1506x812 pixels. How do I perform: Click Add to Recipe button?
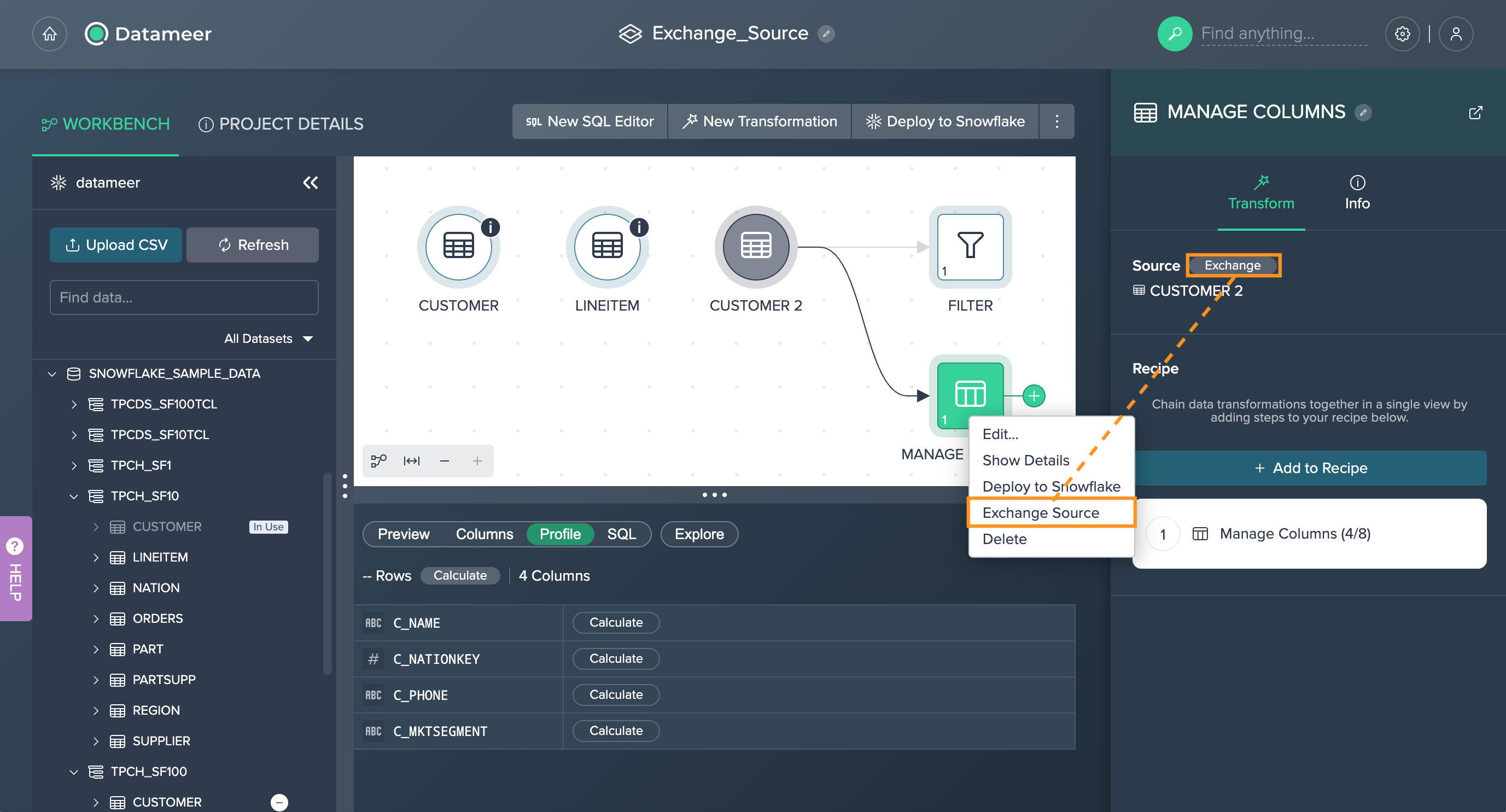1310,468
